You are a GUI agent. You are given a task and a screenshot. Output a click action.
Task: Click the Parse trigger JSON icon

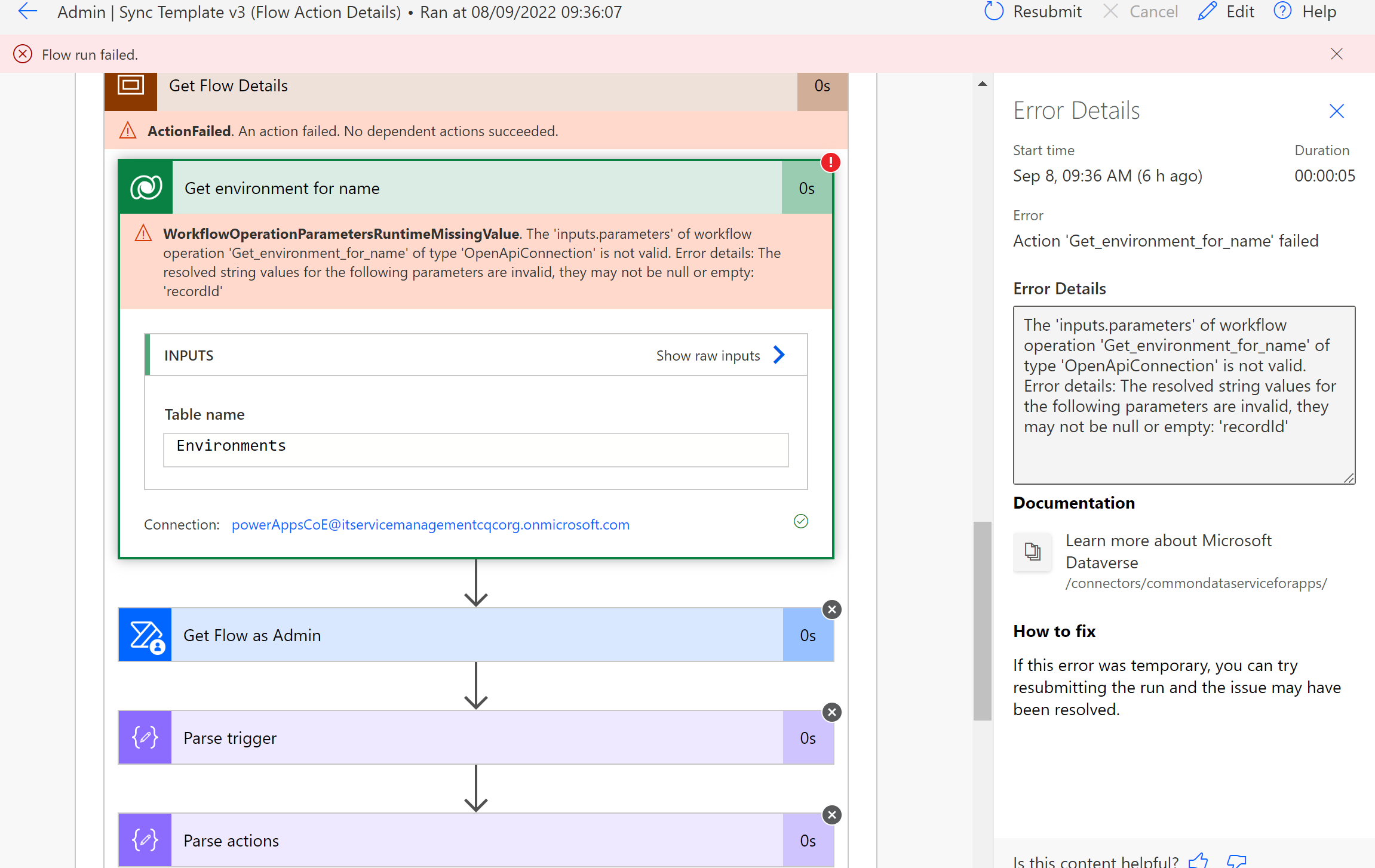(x=144, y=737)
